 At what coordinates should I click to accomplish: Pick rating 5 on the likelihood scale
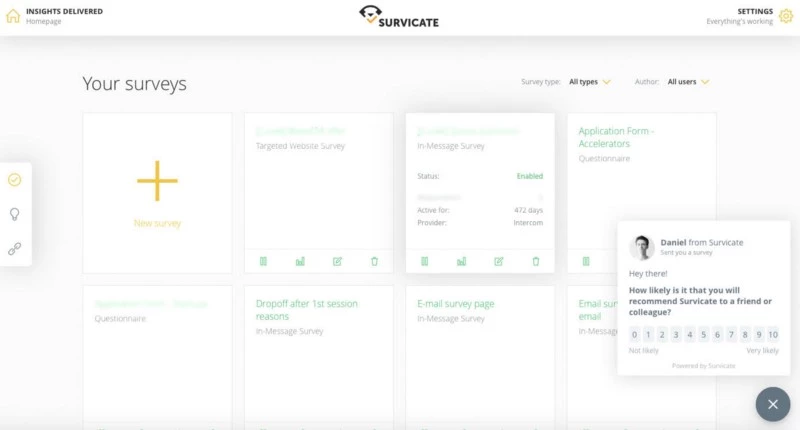(x=704, y=335)
